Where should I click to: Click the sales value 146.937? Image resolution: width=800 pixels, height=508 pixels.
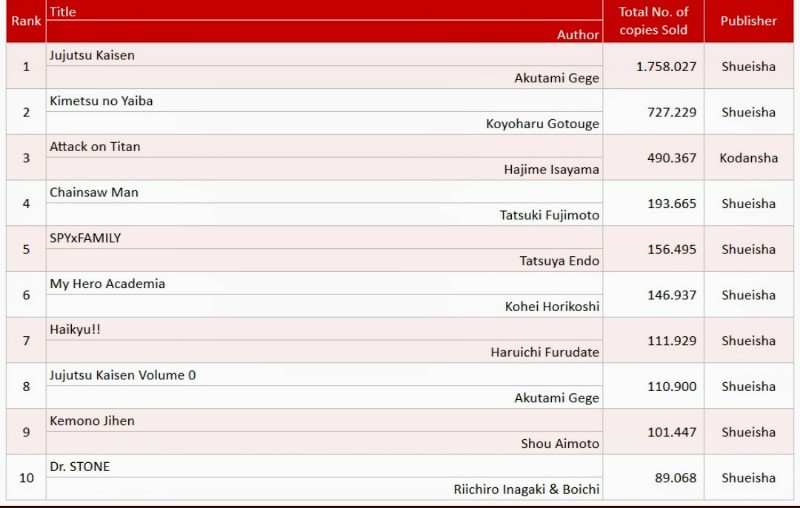tap(672, 295)
